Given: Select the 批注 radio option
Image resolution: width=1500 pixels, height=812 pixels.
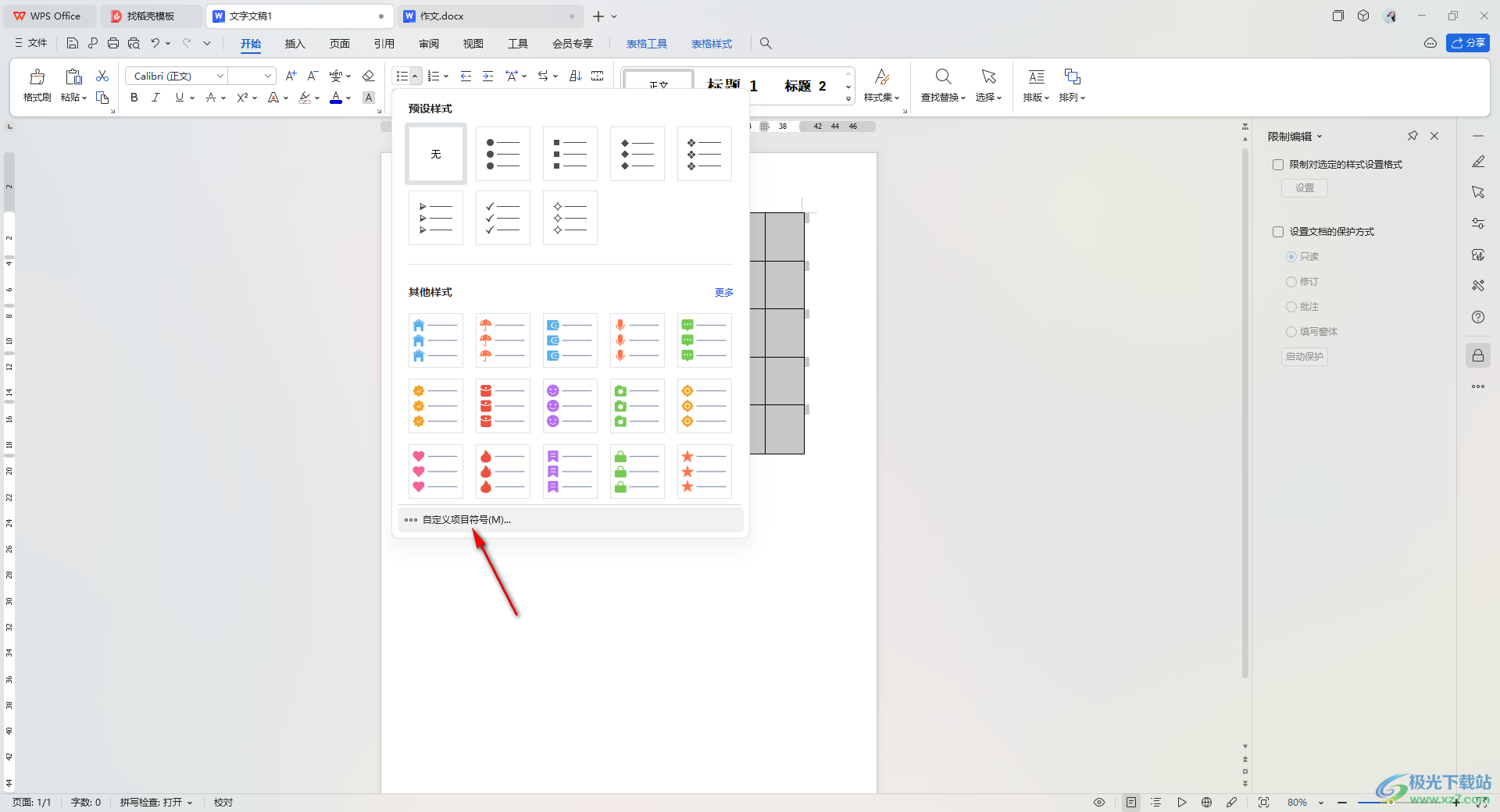Looking at the screenshot, I should coord(1291,307).
